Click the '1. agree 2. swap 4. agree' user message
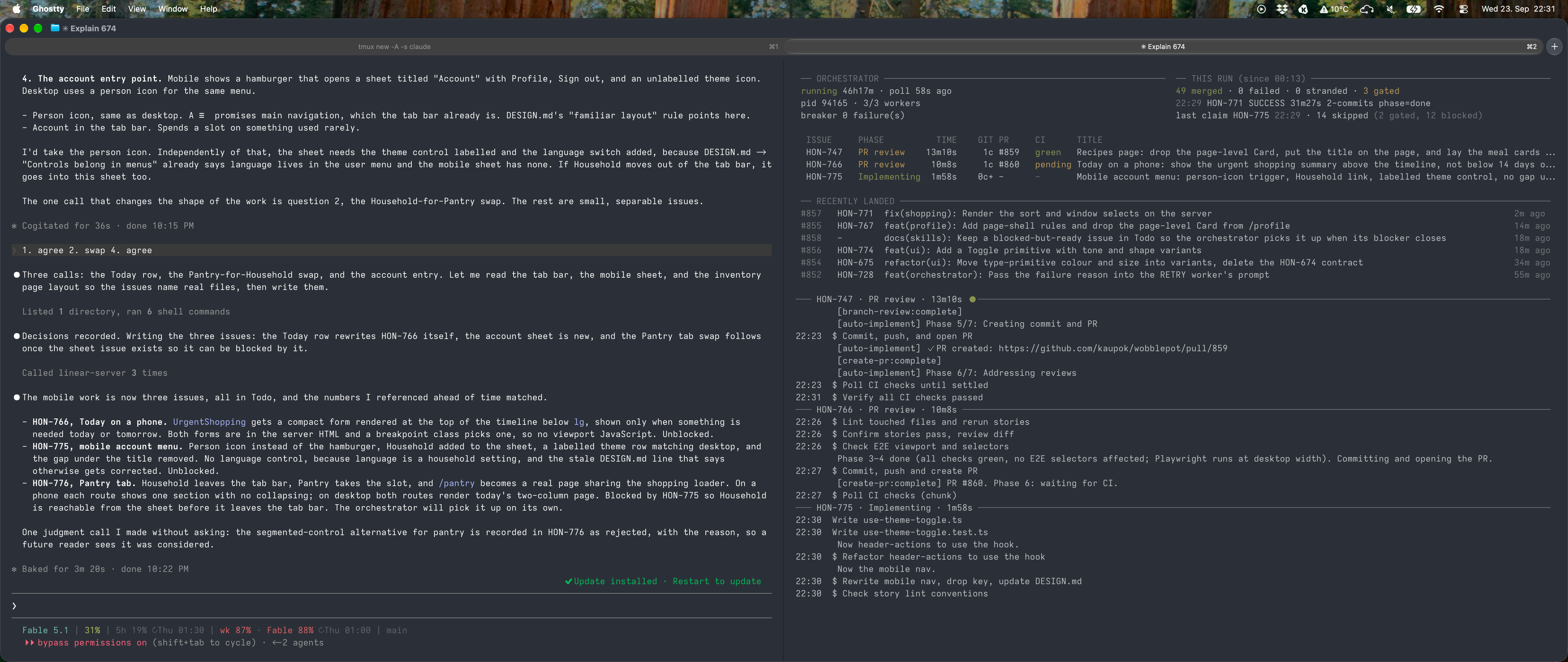This screenshot has width=1568, height=662. (391, 250)
